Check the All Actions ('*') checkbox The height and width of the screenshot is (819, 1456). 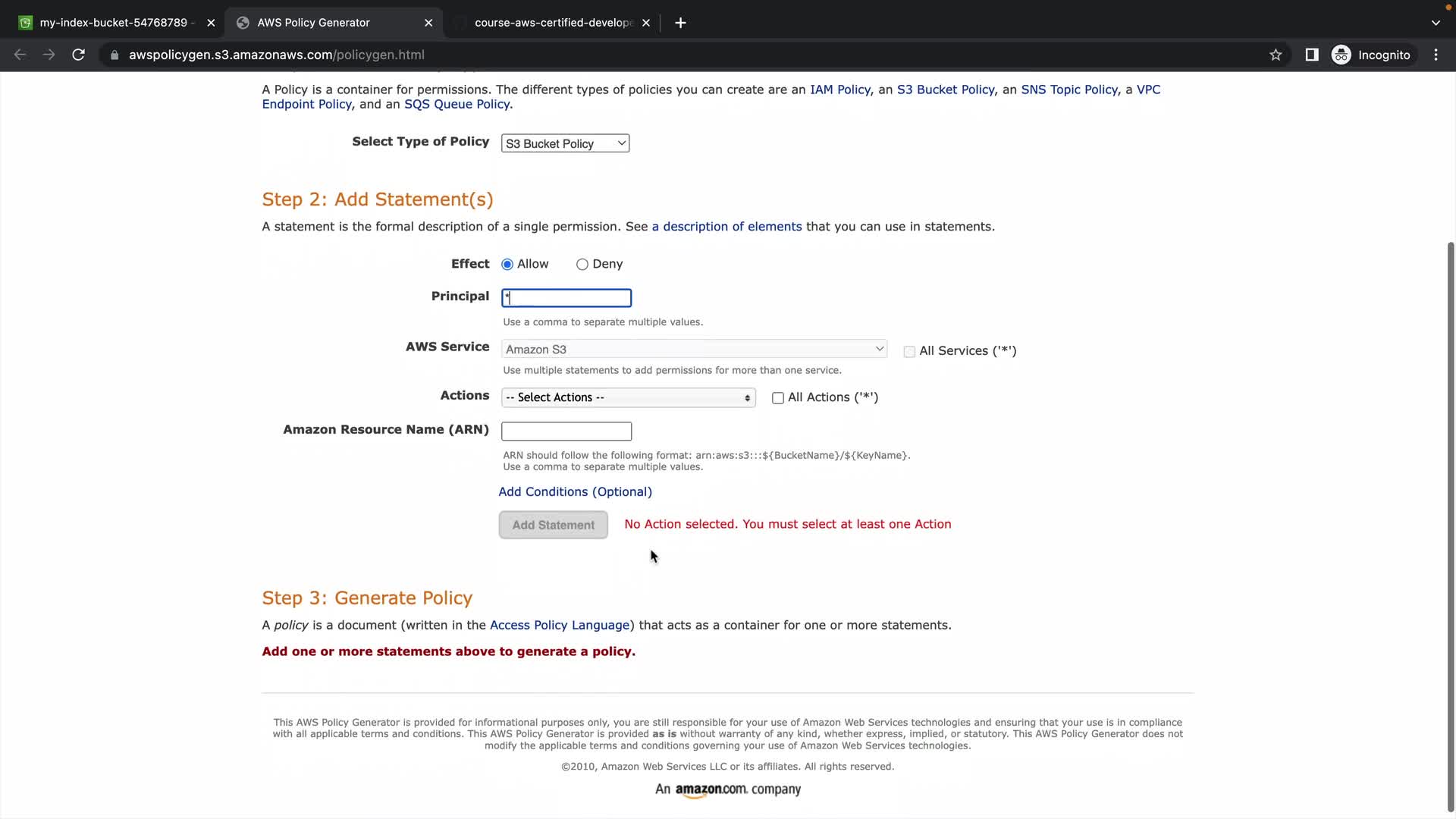[x=777, y=398]
